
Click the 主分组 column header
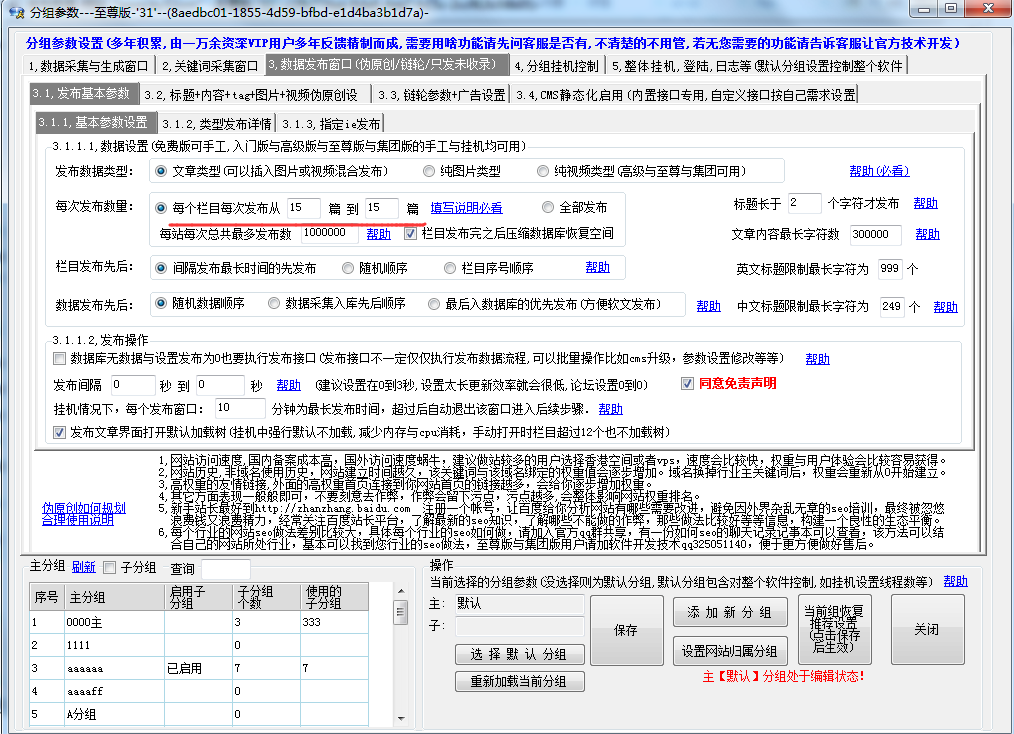click(x=114, y=597)
